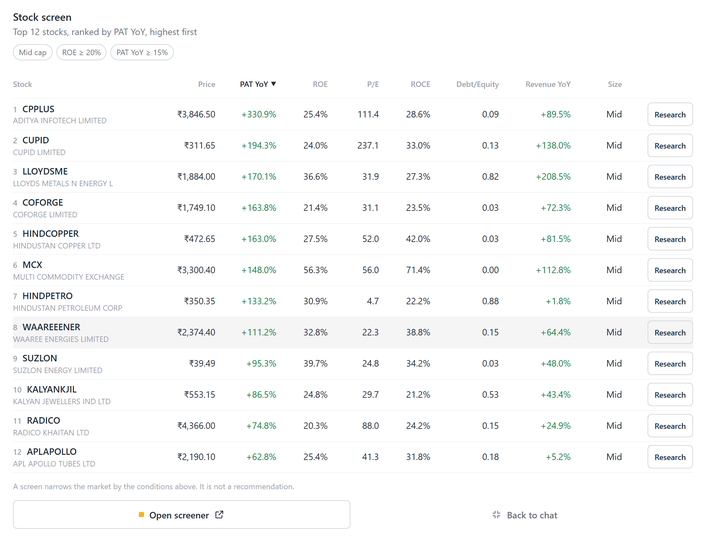Open Research for CUPID
The height and width of the screenshot is (545, 706).
click(670, 145)
